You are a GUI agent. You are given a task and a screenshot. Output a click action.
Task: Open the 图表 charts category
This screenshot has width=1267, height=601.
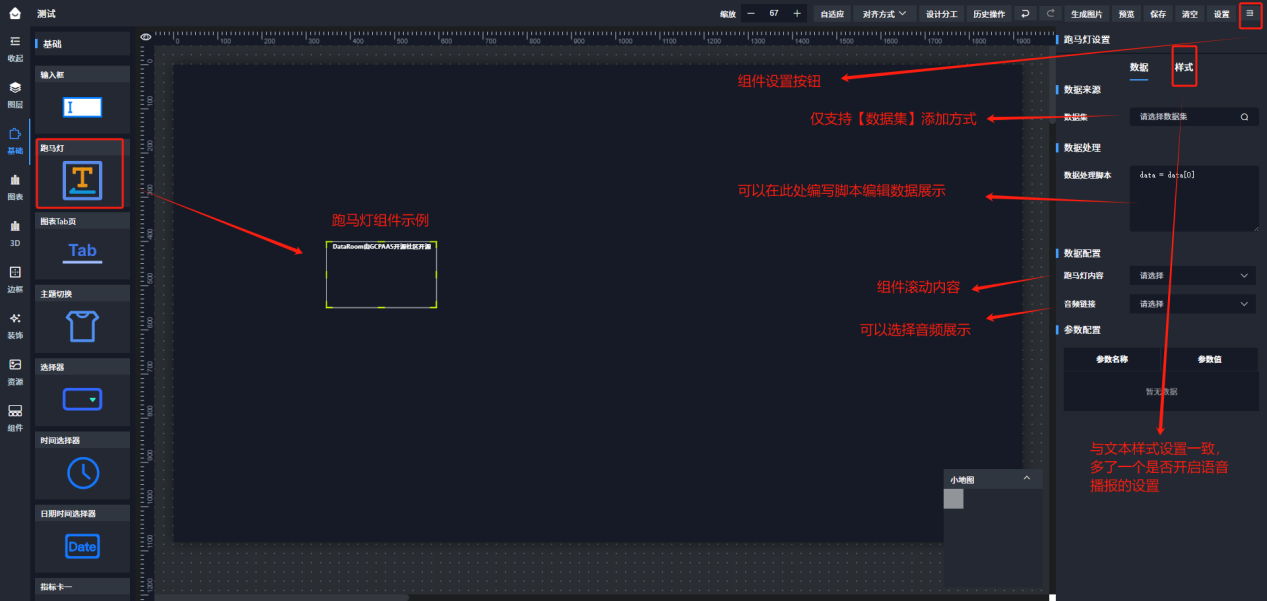[x=15, y=186]
